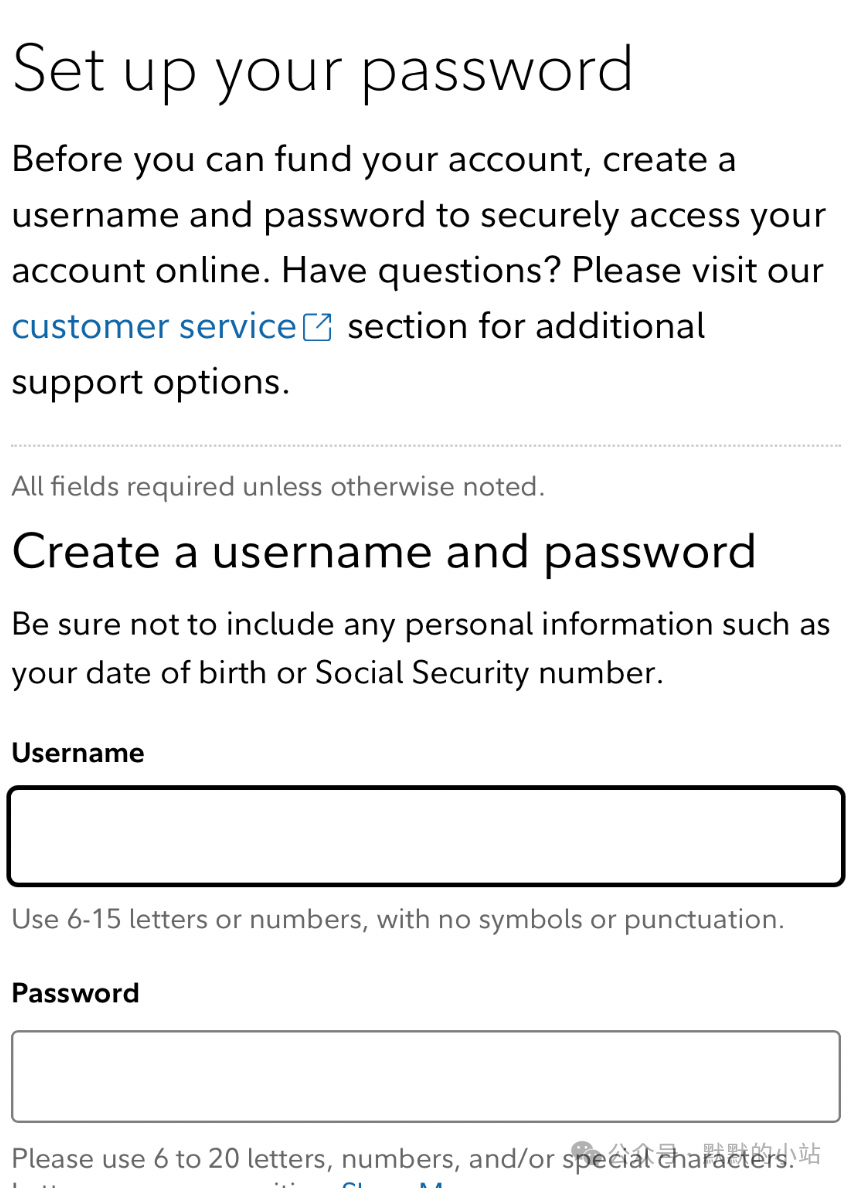Click the WeChat watermark icon
Screen dimensions: 848x1188
pyautogui.click(x=584, y=1154)
